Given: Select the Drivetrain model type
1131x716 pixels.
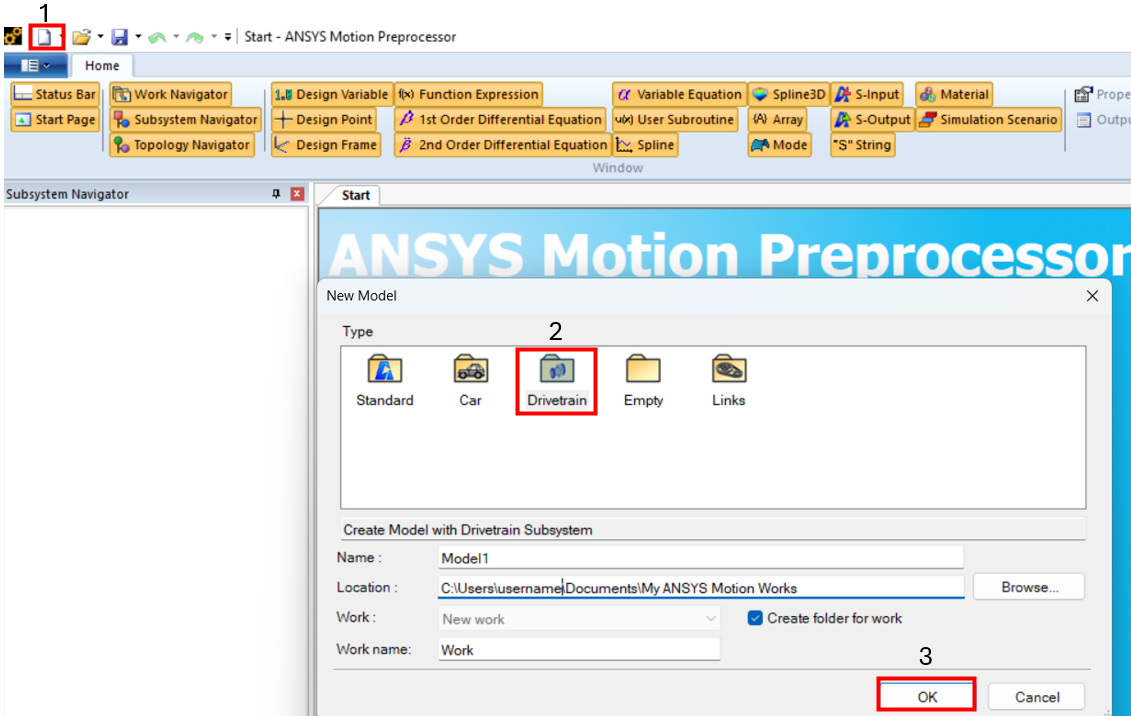Looking at the screenshot, I should click(556, 381).
